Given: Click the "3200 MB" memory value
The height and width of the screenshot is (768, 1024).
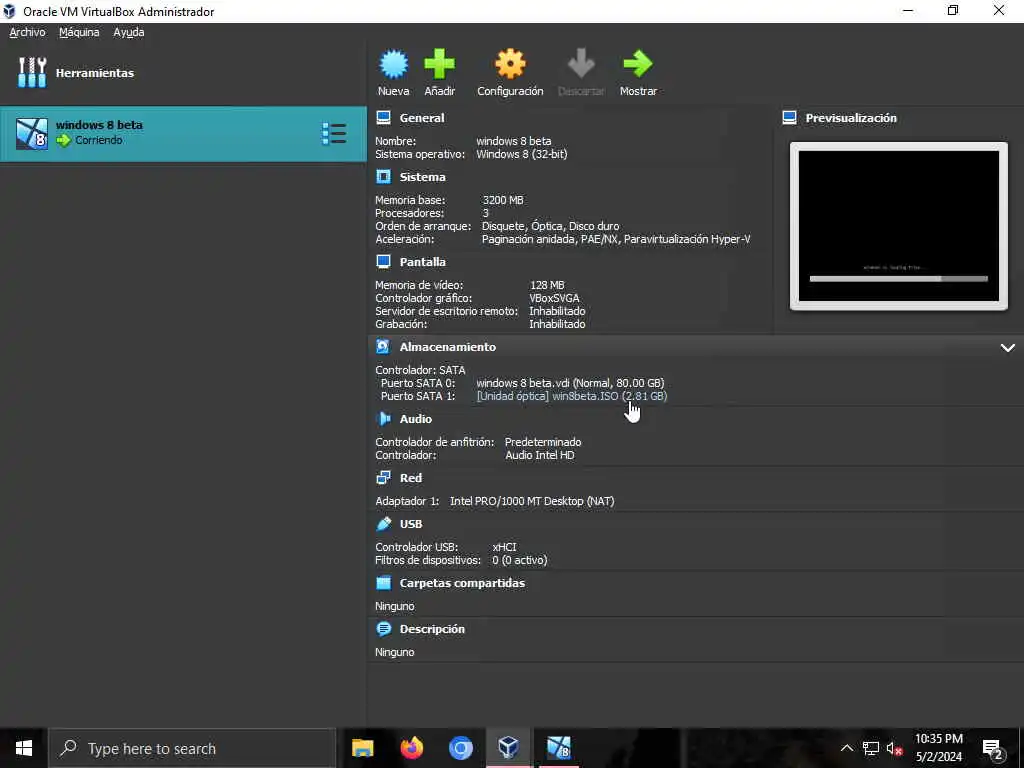Looking at the screenshot, I should tap(503, 200).
